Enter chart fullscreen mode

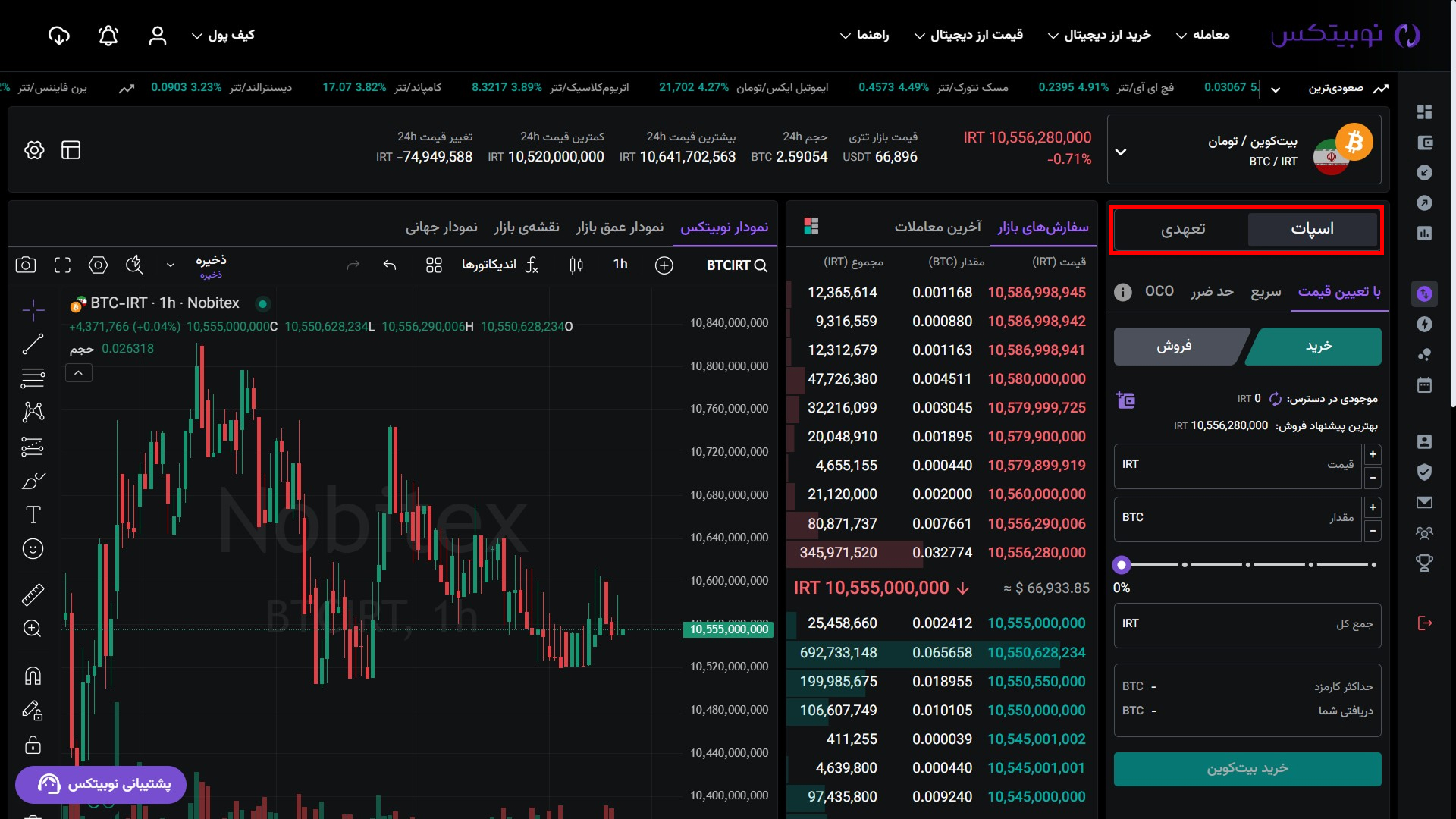[62, 265]
